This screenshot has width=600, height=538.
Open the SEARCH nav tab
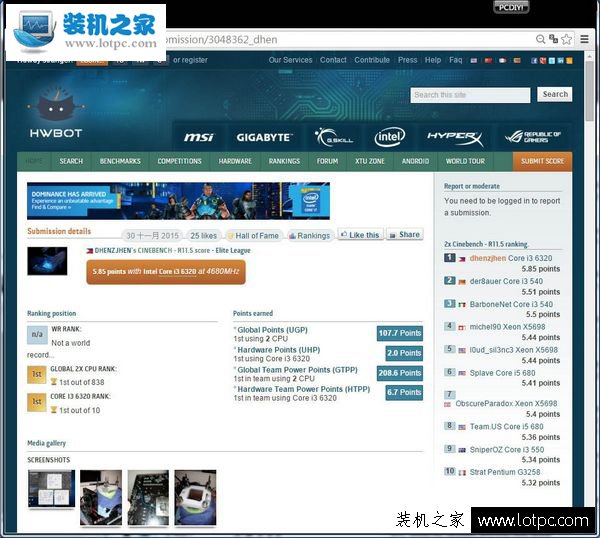click(x=71, y=161)
